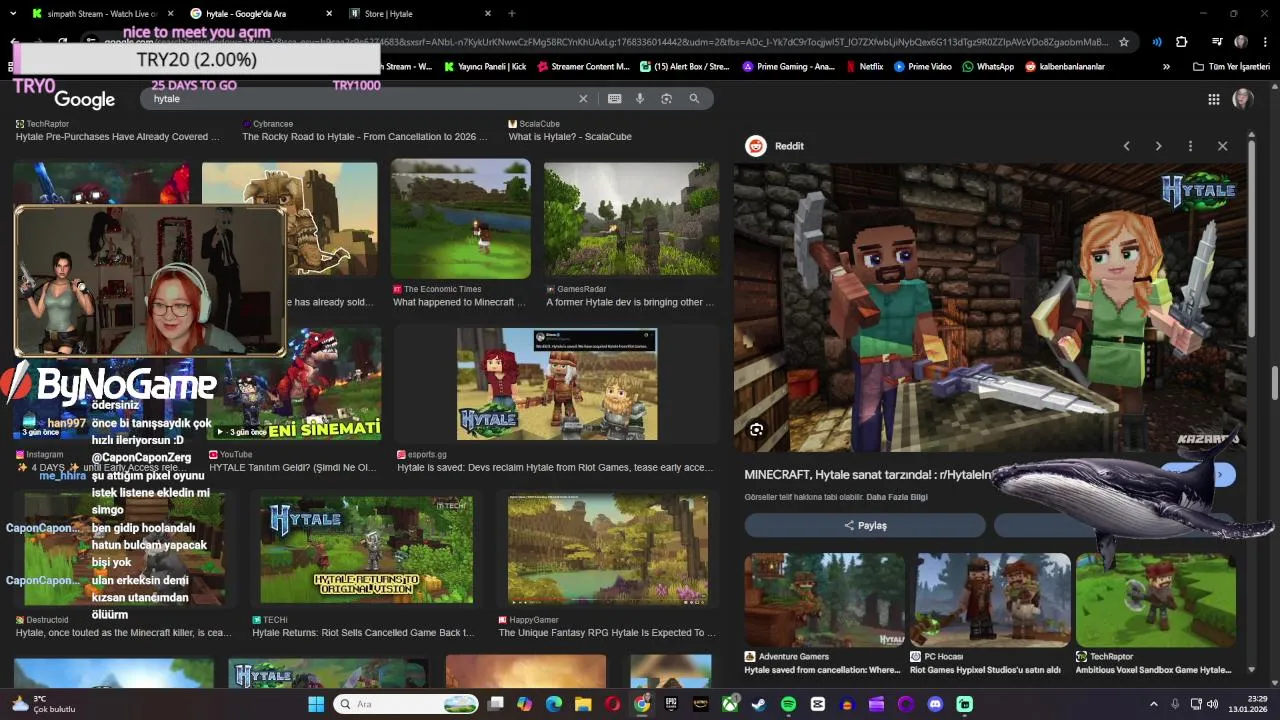1280x720 pixels.
Task: Open Xbox app from the taskbar
Action: 730,704
